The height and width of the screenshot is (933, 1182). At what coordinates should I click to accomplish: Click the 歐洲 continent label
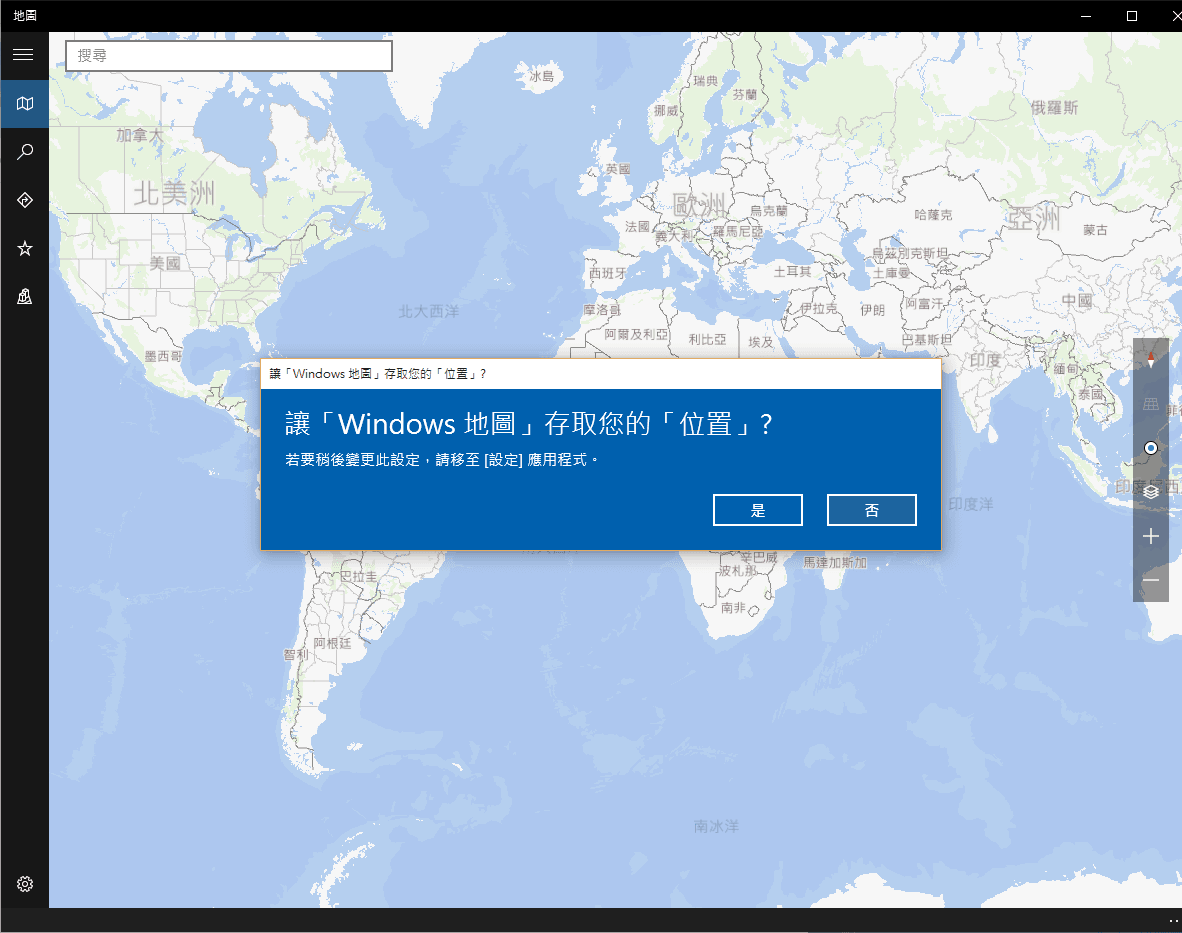(700, 204)
